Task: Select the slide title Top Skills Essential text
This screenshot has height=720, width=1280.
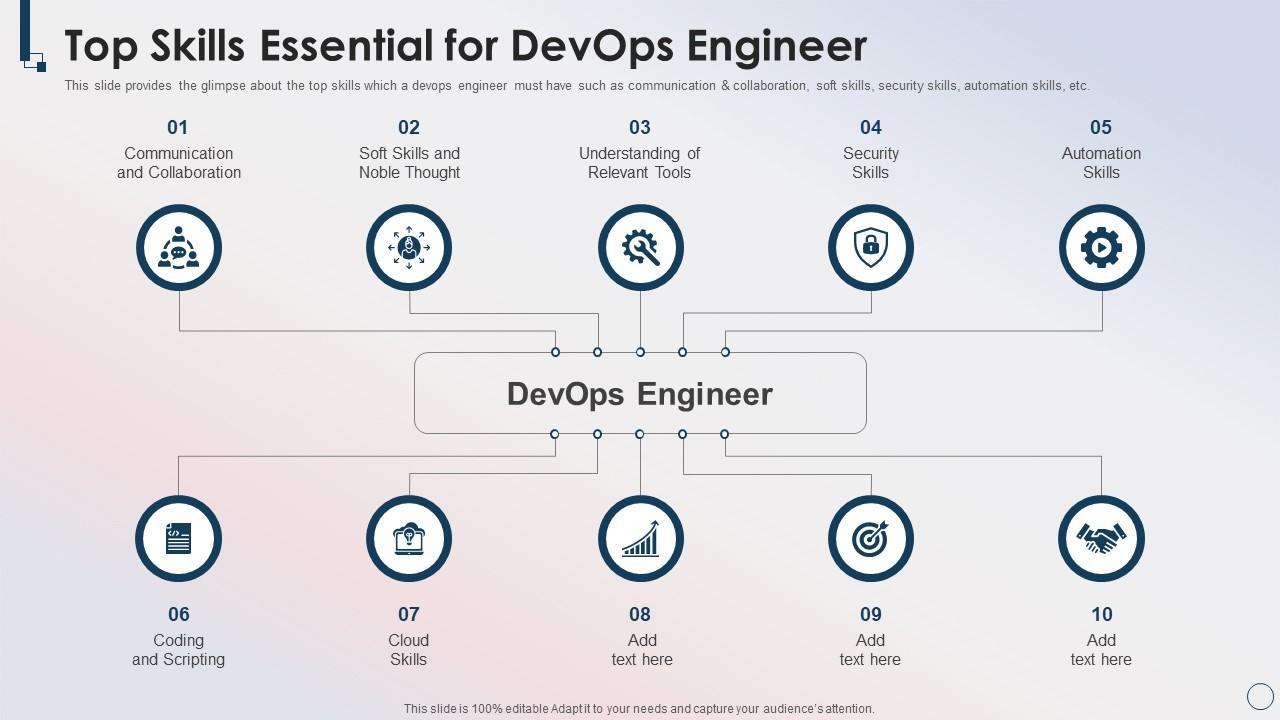Action: click(x=463, y=45)
